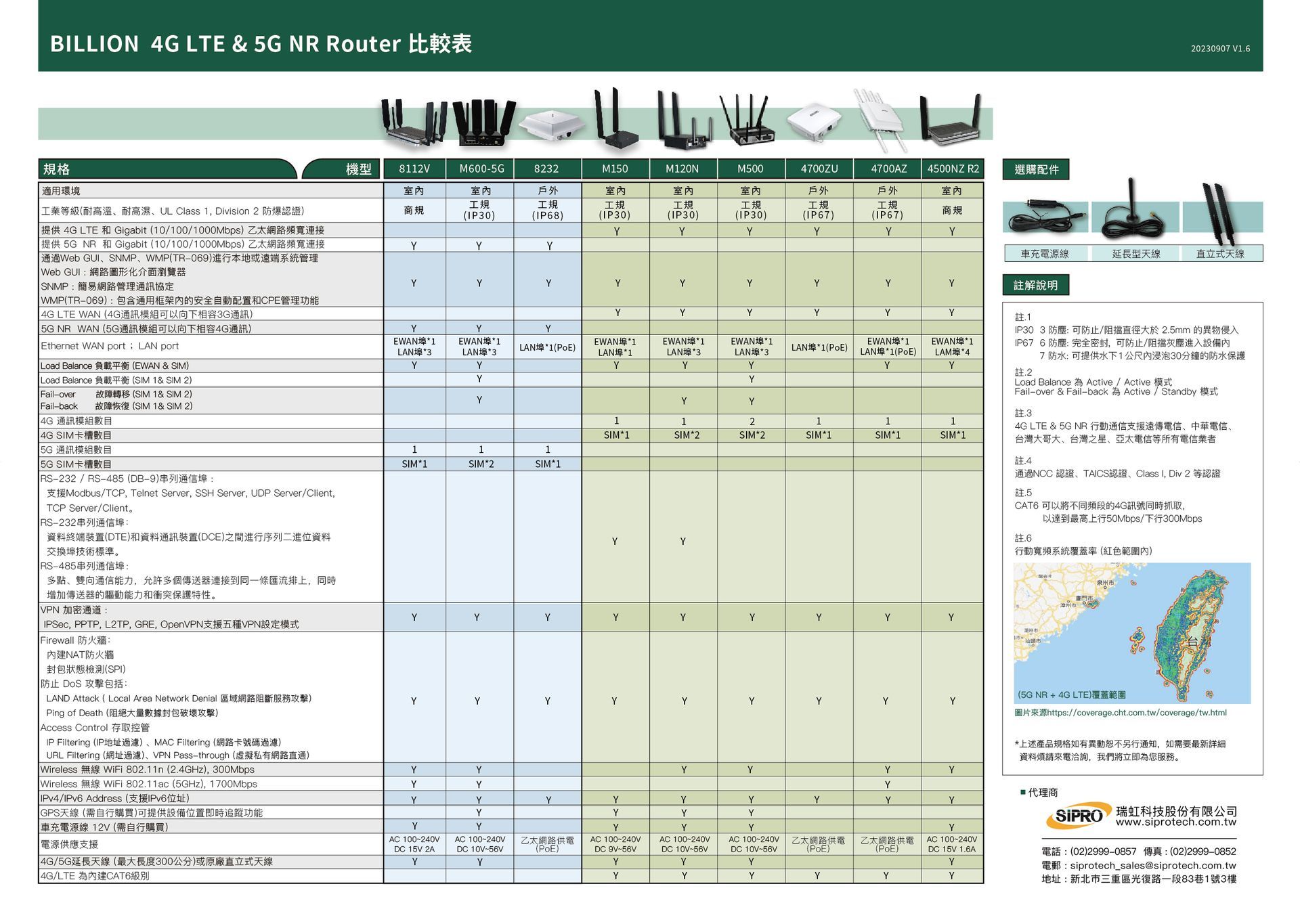The image size is (1300, 924).
Task: Click Load Balance (EWAN & SIM) row label
Action: 114,366
